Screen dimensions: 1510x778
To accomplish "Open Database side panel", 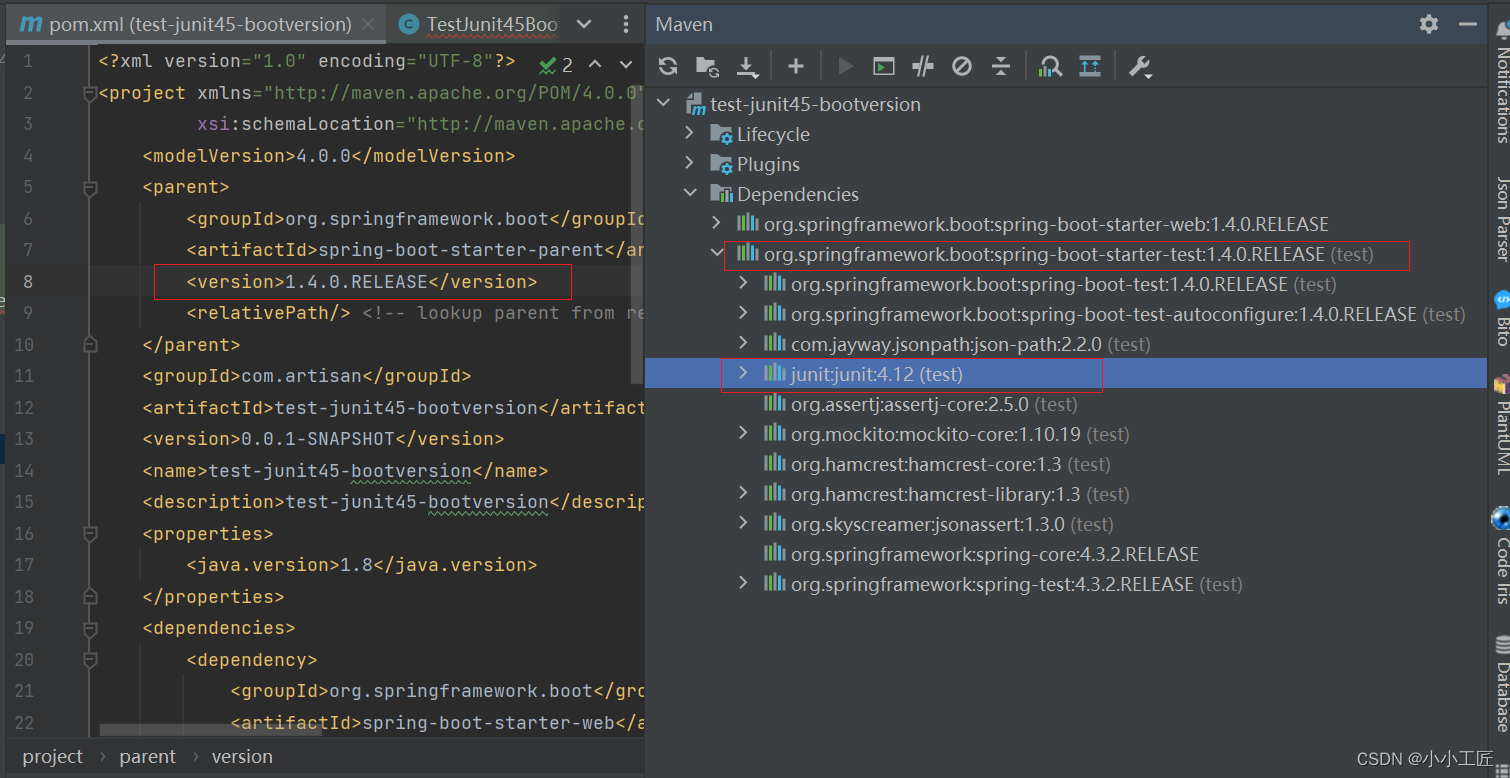I will [1501, 684].
